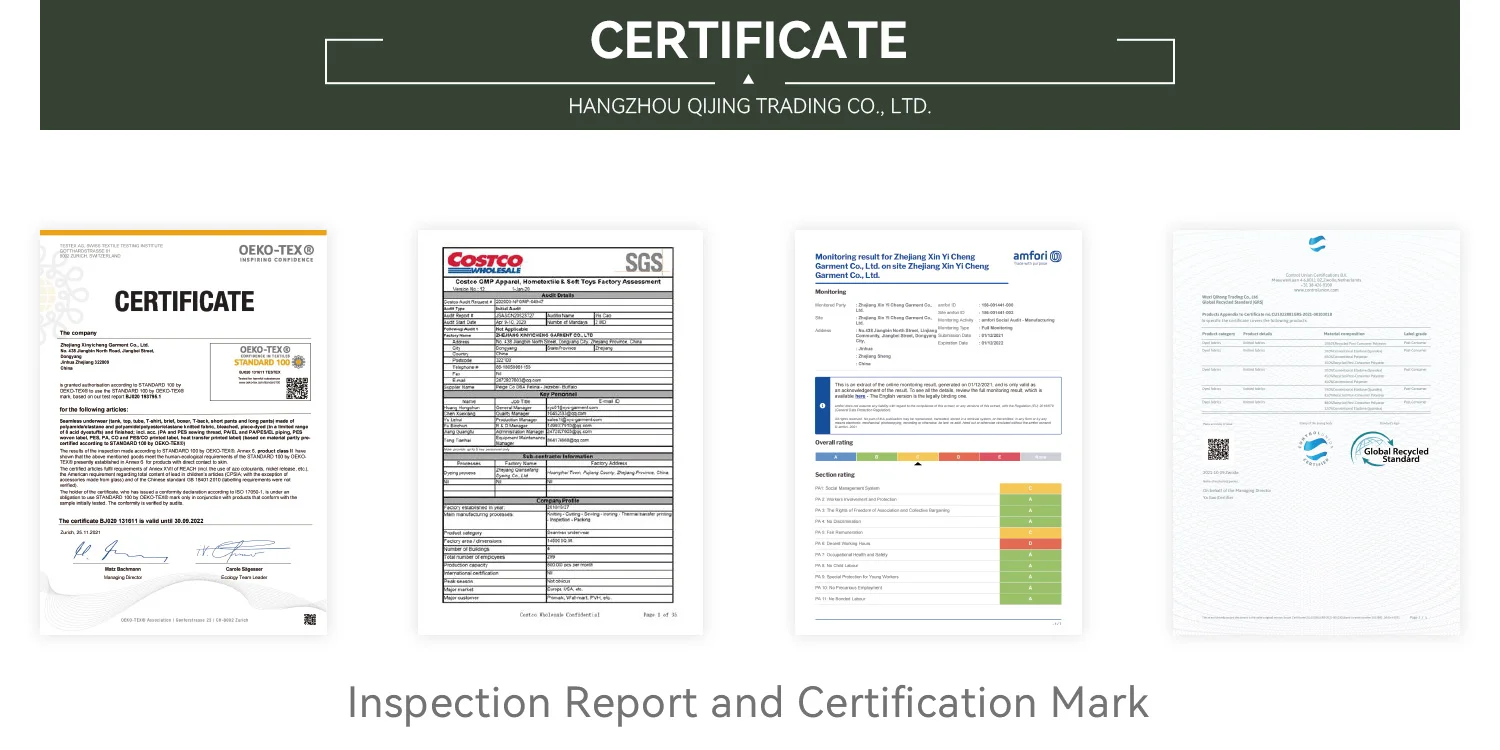Click the green B segment of Overall rating
The height and width of the screenshot is (750, 1500).
(878, 456)
